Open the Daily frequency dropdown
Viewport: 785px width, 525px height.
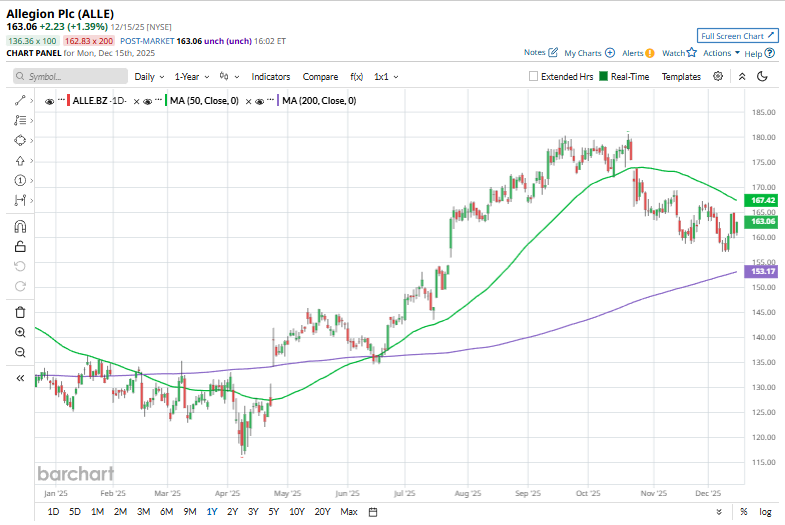pos(149,77)
